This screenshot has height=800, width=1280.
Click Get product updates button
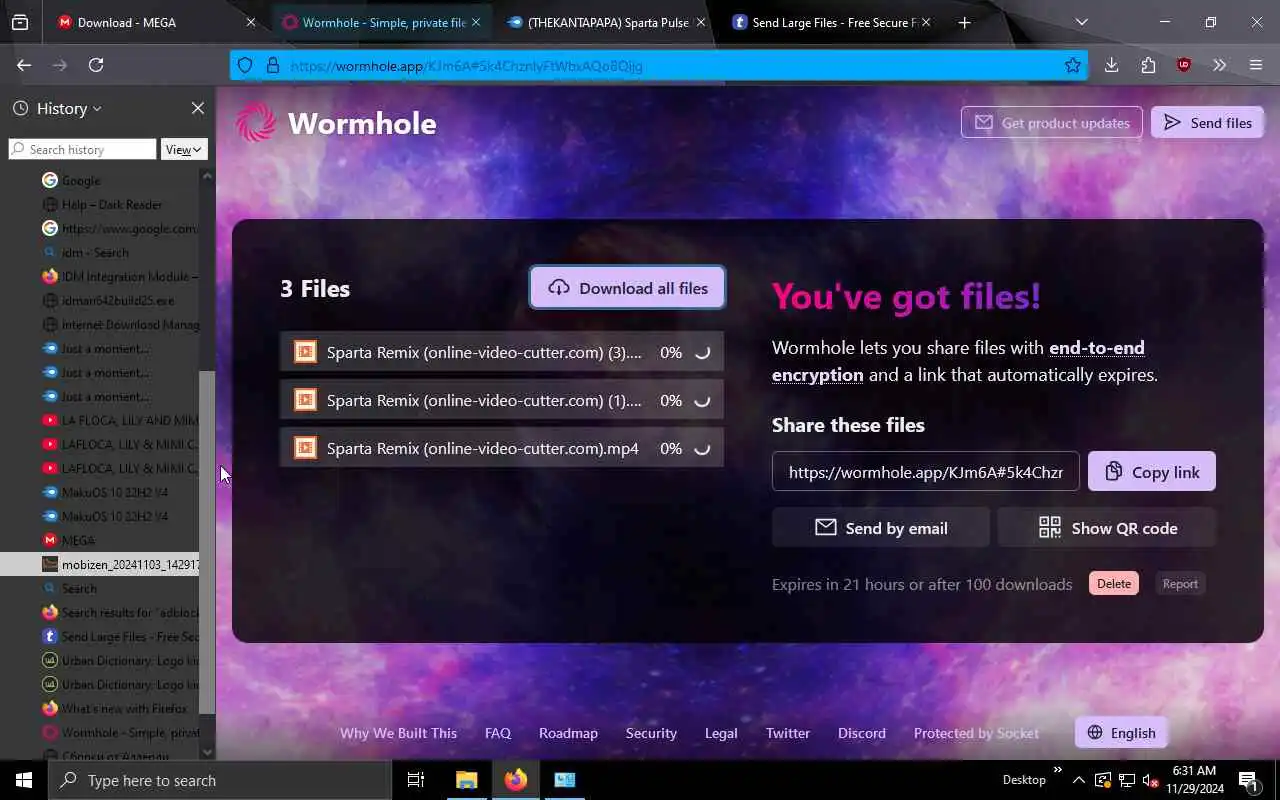(1052, 123)
